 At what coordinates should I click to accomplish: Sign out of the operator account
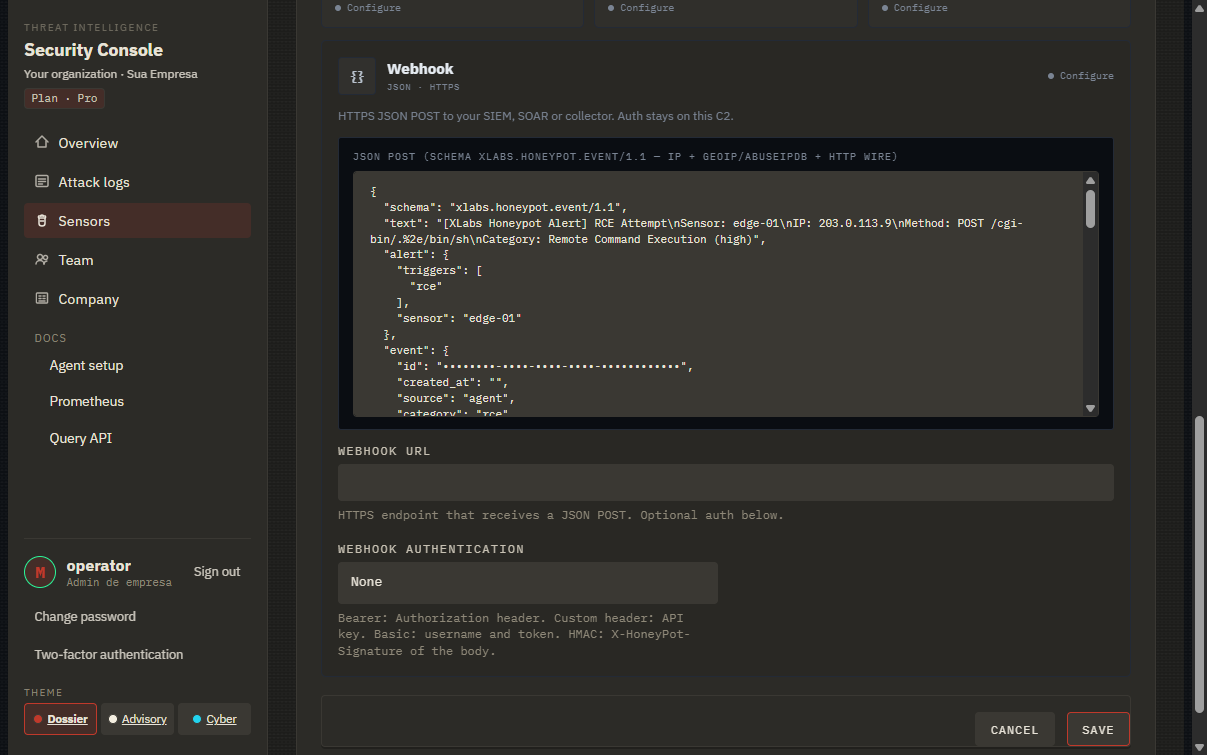tap(217, 572)
